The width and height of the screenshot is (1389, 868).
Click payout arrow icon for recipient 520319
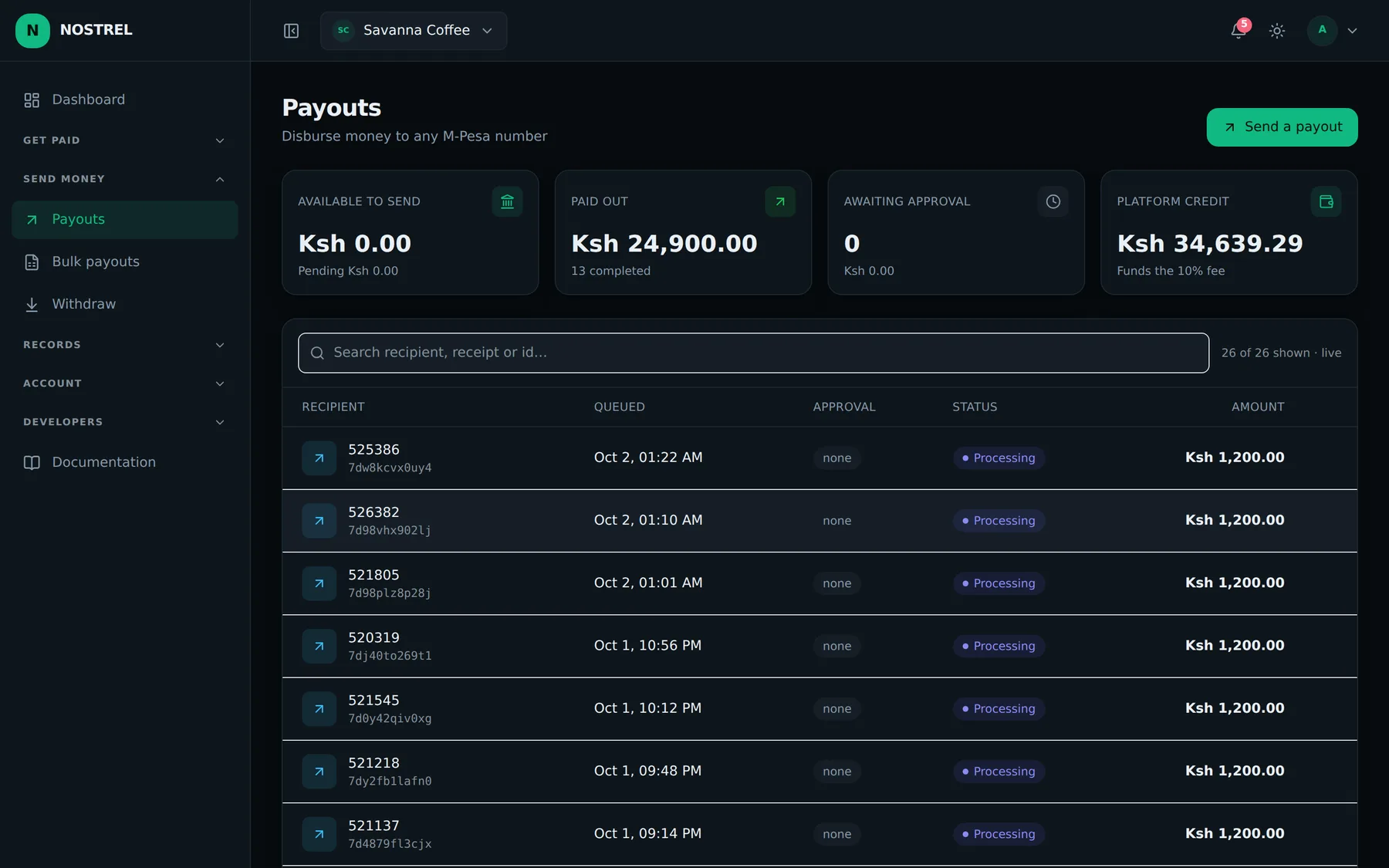pyautogui.click(x=319, y=647)
